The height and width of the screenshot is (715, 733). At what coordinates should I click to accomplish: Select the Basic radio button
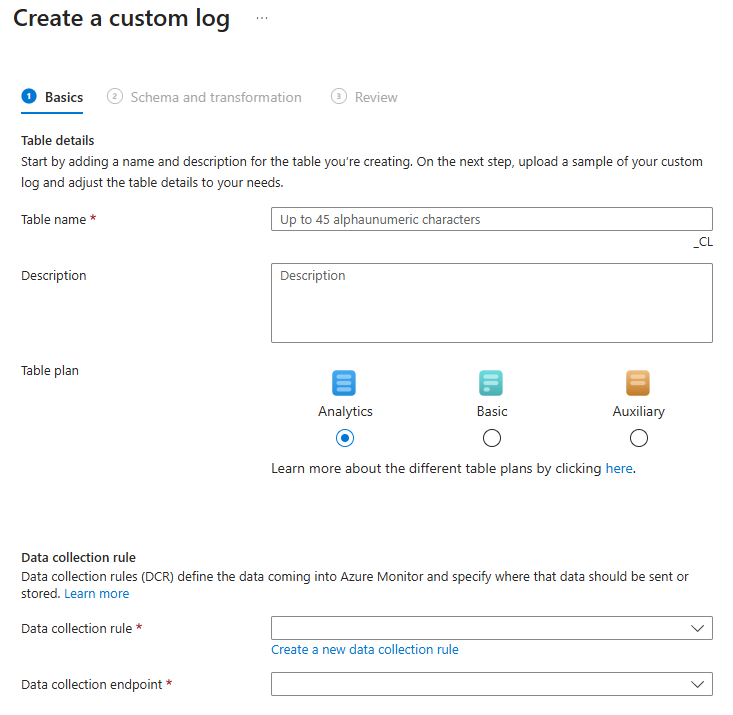491,438
